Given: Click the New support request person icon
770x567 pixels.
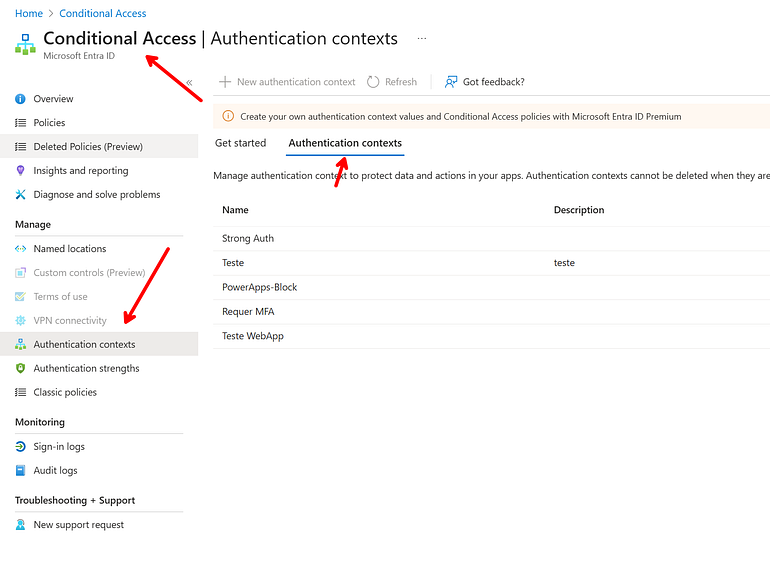Looking at the screenshot, I should pyautogui.click(x=20, y=524).
